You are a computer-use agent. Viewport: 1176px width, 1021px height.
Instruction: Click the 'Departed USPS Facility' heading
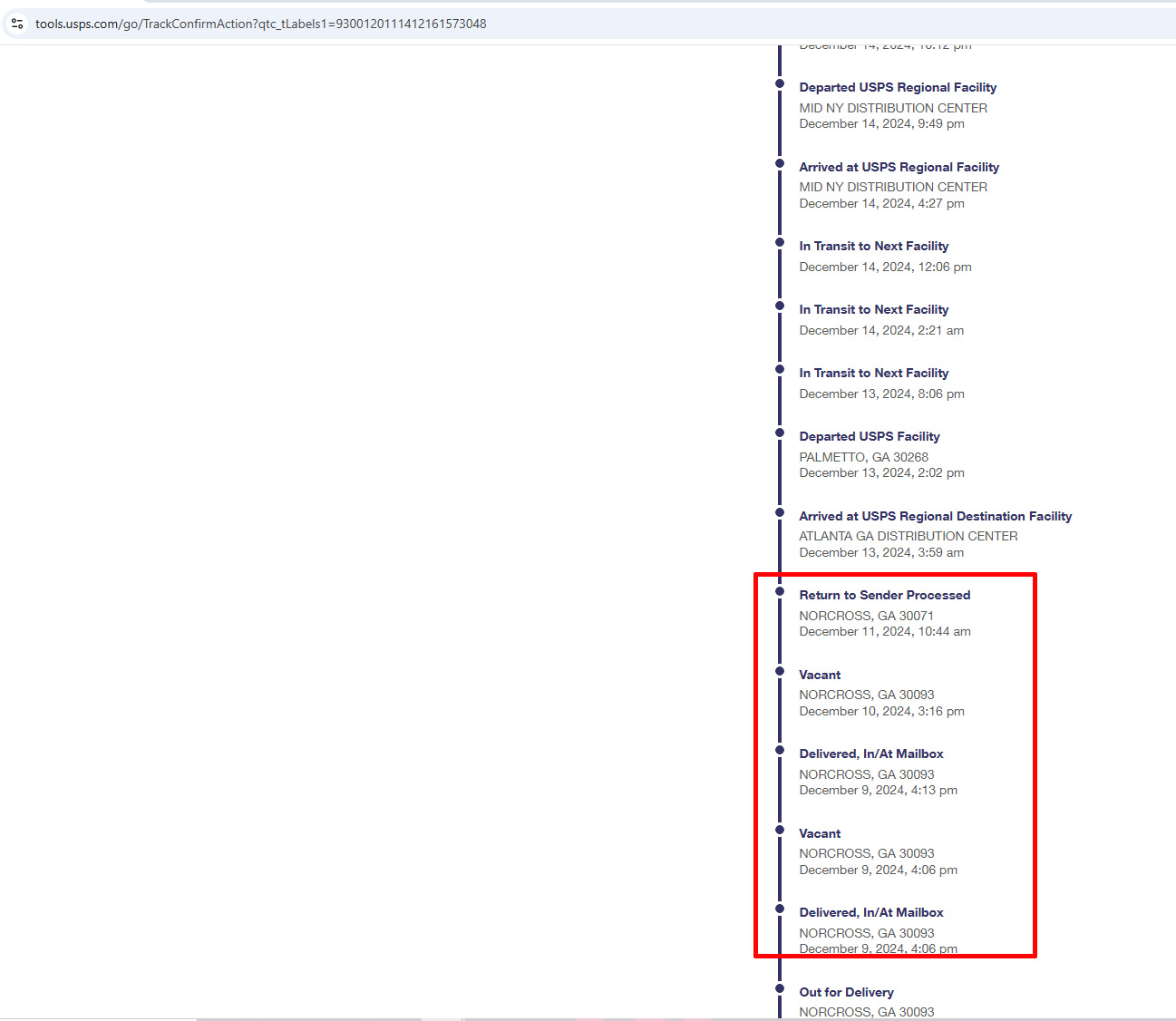pyautogui.click(x=870, y=436)
